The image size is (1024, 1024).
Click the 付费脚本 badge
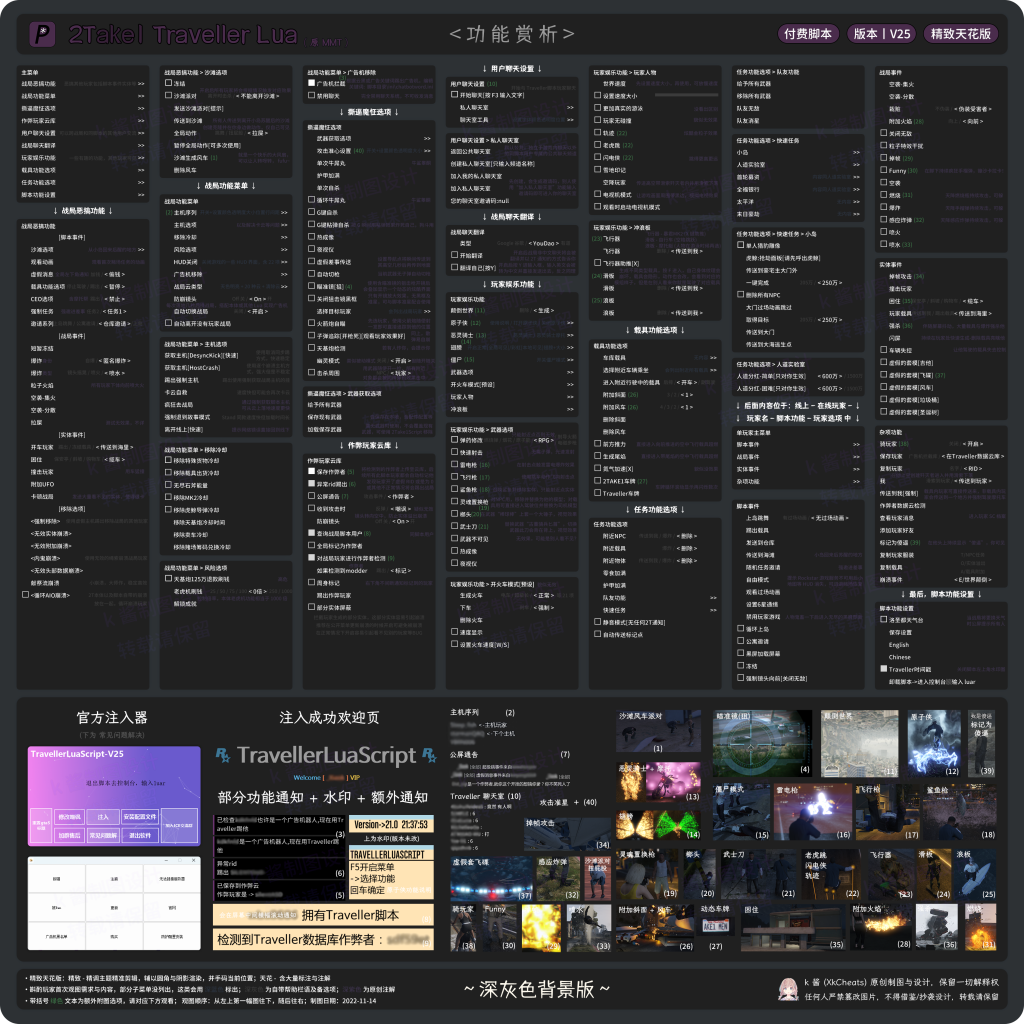click(808, 34)
